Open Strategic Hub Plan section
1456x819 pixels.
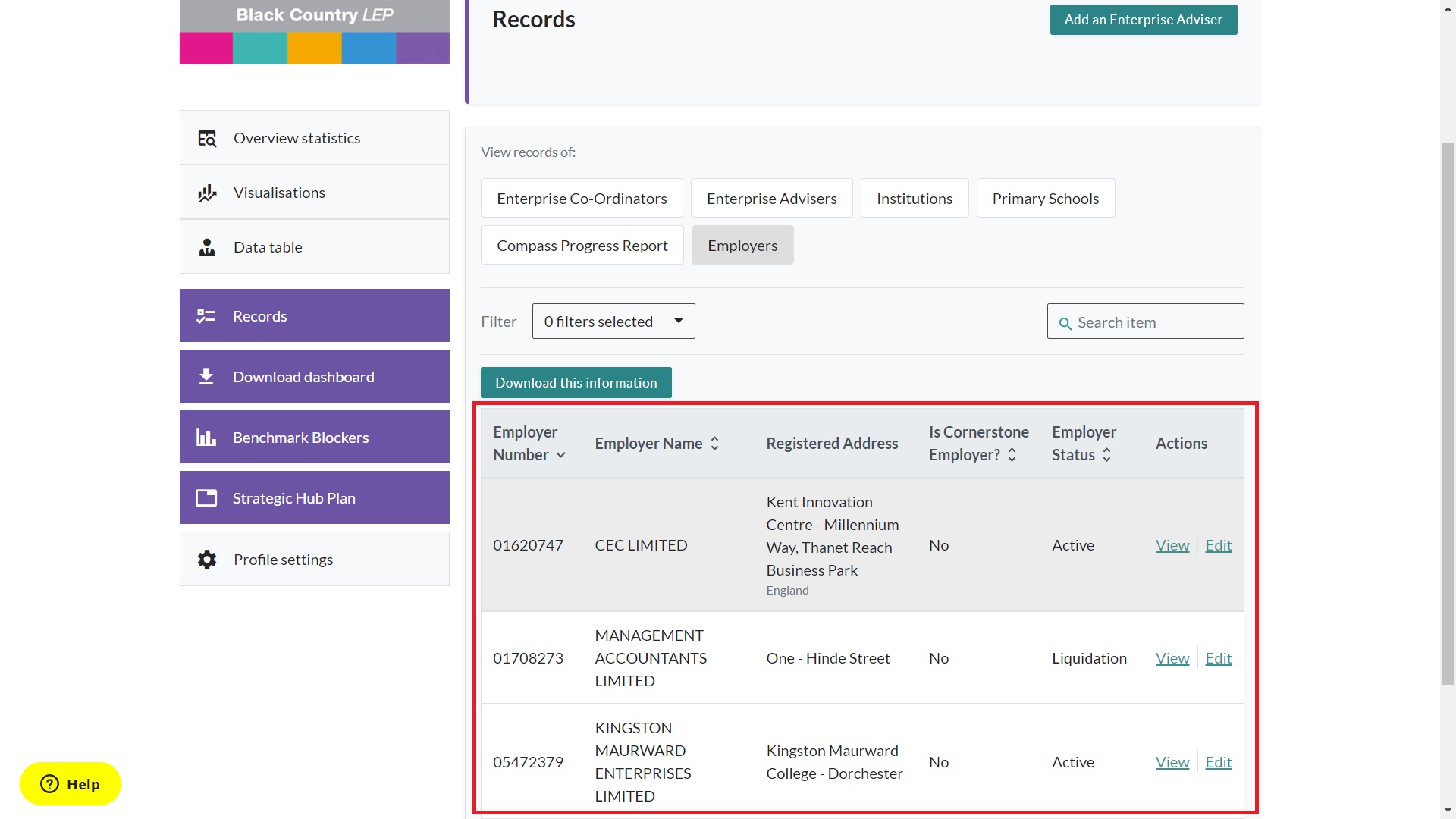(315, 498)
